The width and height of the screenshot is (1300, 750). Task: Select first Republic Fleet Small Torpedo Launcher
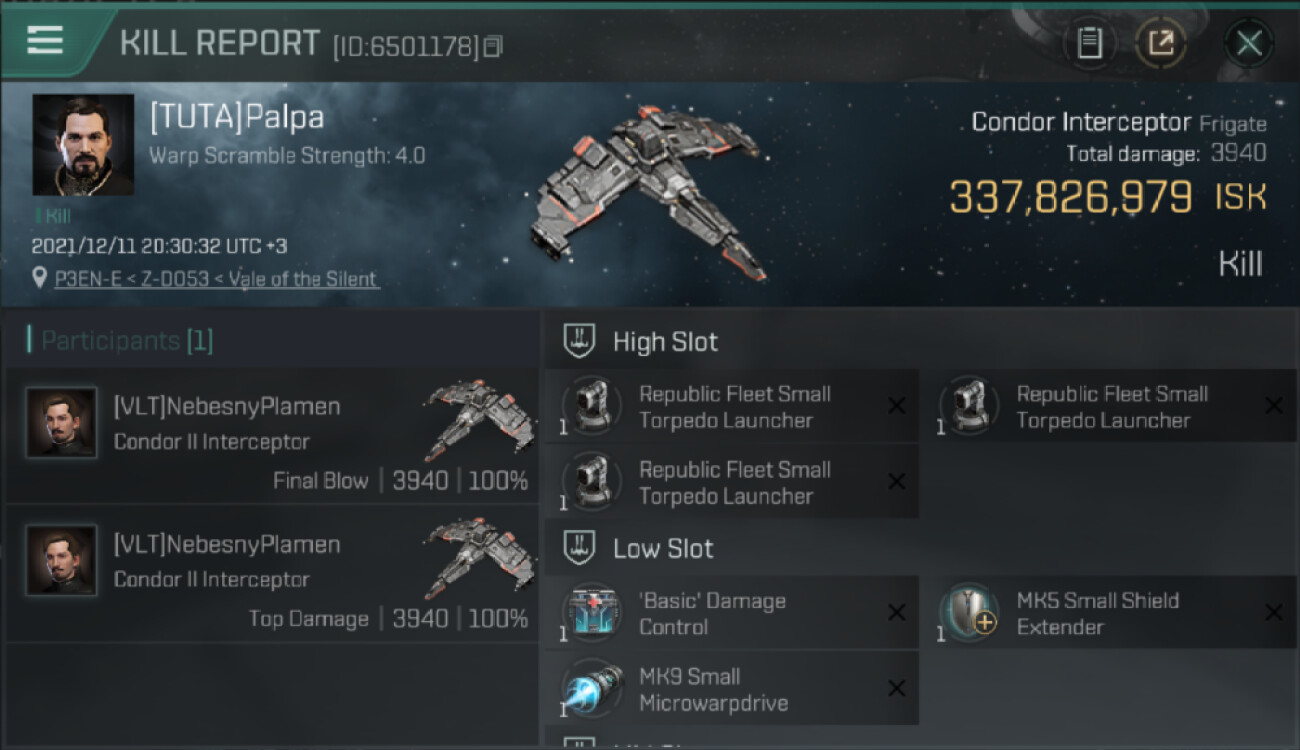[732, 407]
